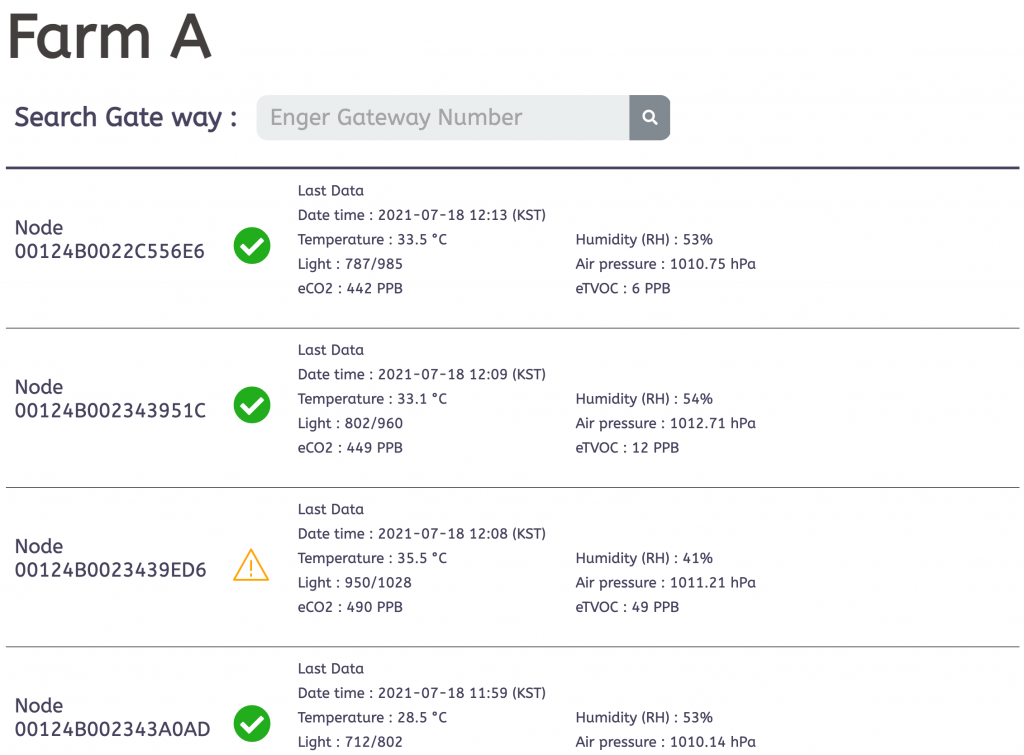Focus the Gateway Number search field
1024x755 pixels.
442,118
